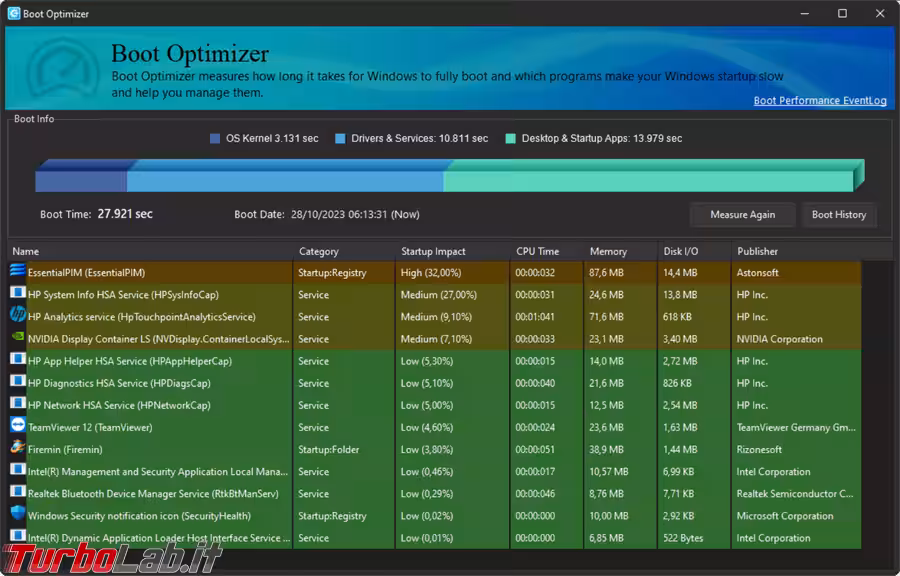Image resolution: width=900 pixels, height=576 pixels.
Task: Click the HP System Info service icon
Action: point(17,294)
